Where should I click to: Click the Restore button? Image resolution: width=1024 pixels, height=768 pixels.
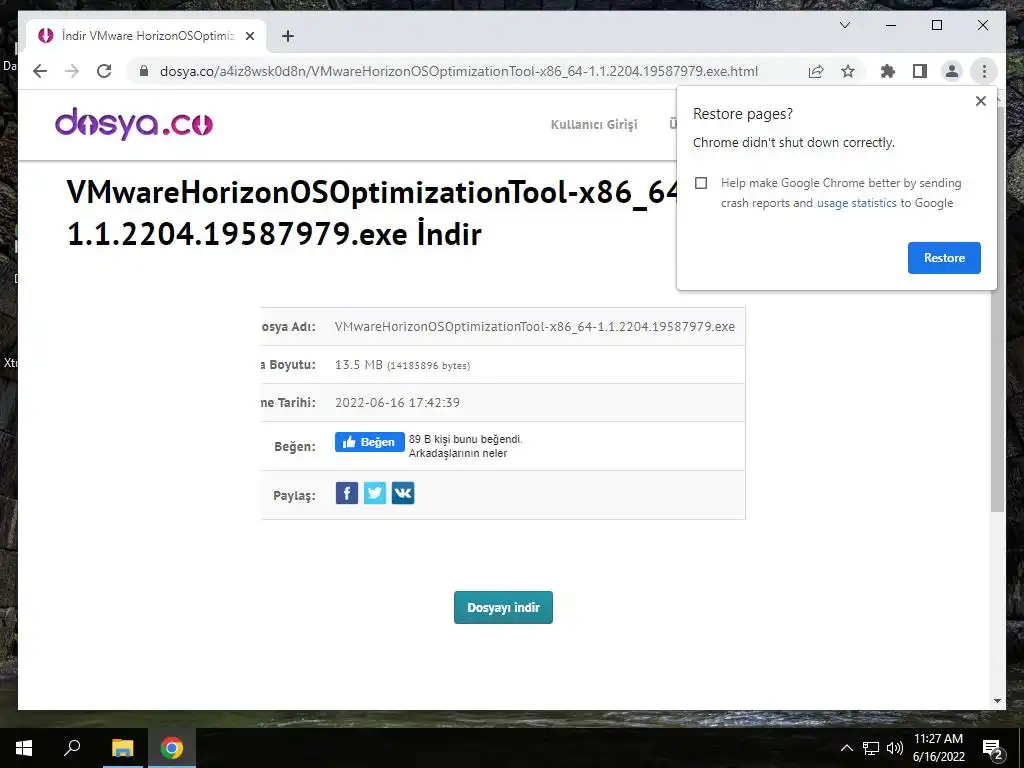click(x=944, y=258)
